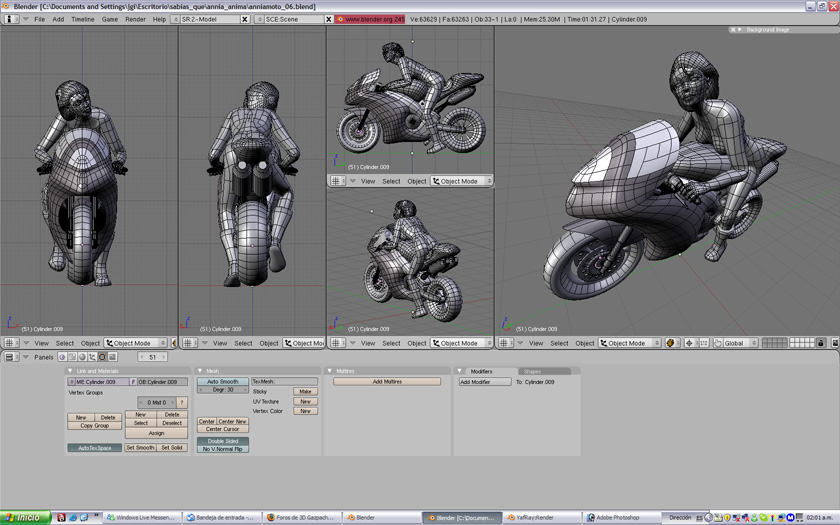The image size is (840, 525).
Task: Click the pivot point icon in 3D header
Action: [x=689, y=343]
